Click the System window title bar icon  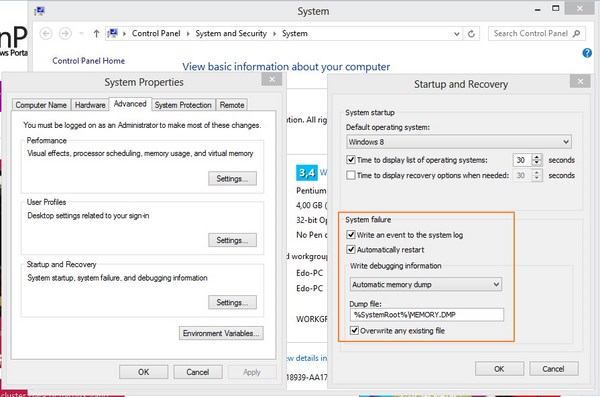coord(40,11)
